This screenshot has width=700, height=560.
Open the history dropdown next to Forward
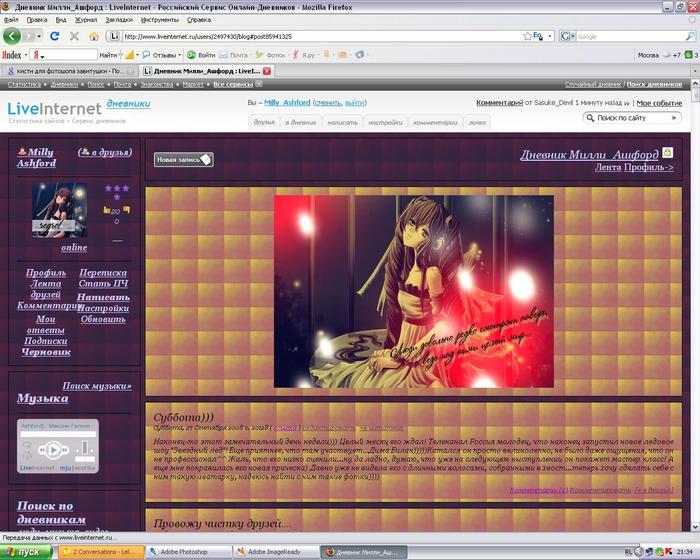(x=39, y=36)
